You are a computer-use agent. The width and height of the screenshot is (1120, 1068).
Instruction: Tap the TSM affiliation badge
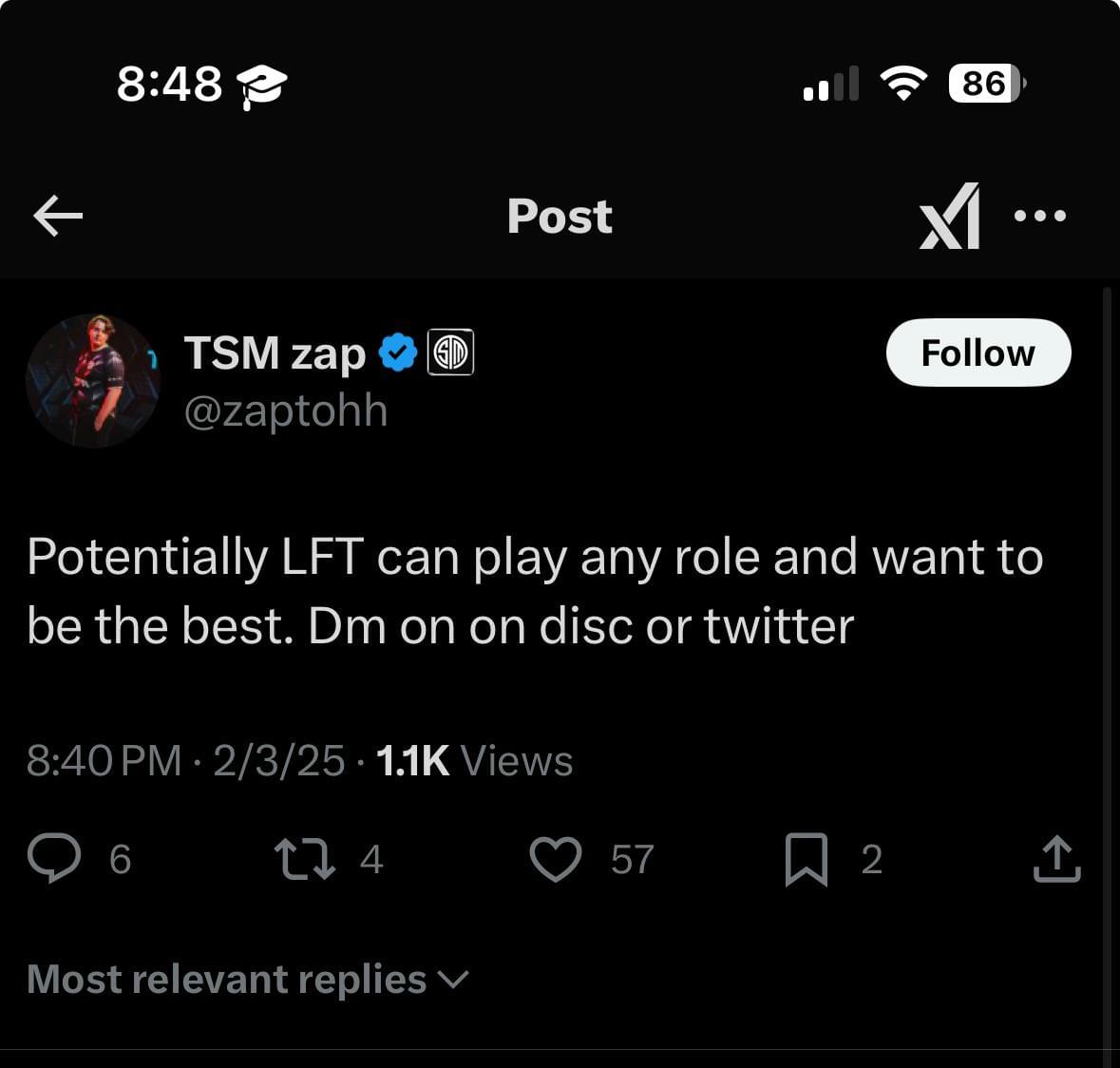tap(450, 353)
